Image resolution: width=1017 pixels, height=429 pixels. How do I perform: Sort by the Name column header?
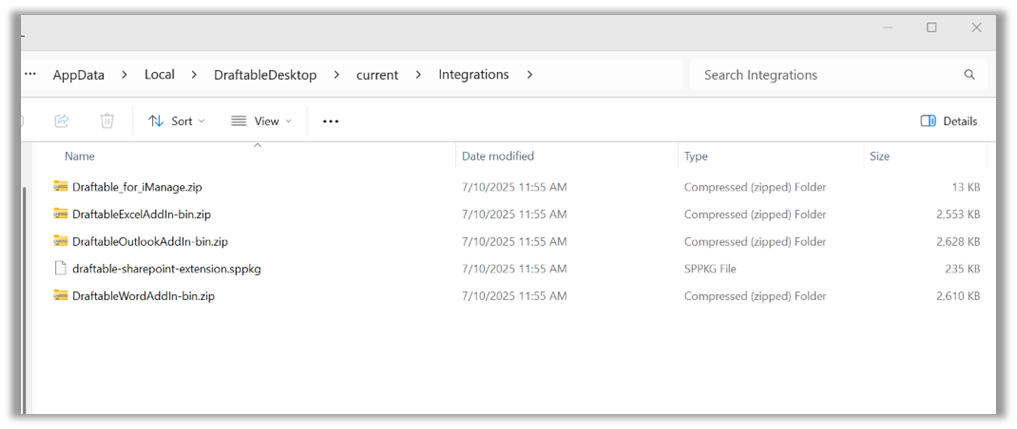[x=80, y=156]
